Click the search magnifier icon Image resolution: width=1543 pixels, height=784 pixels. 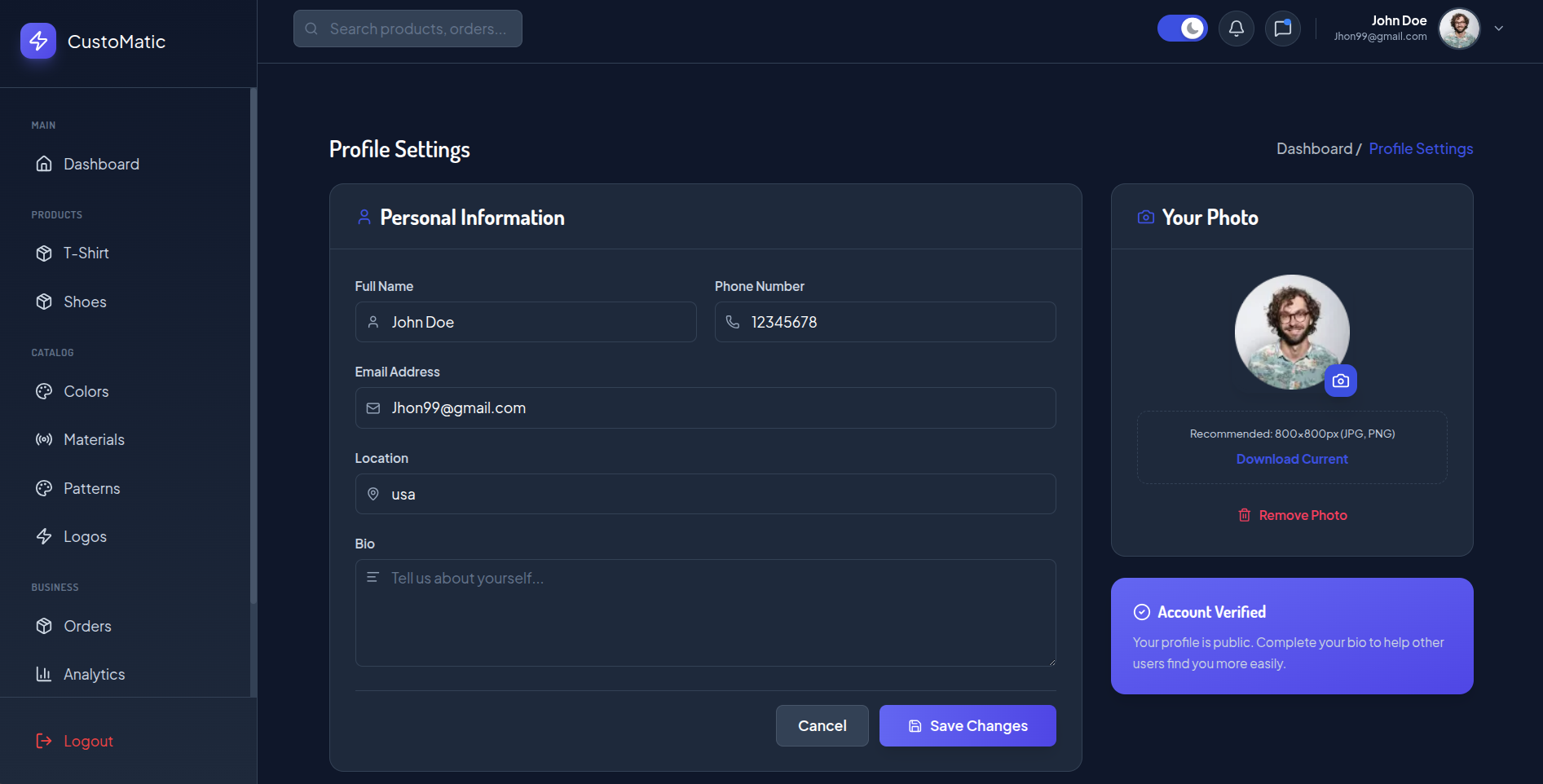click(311, 29)
